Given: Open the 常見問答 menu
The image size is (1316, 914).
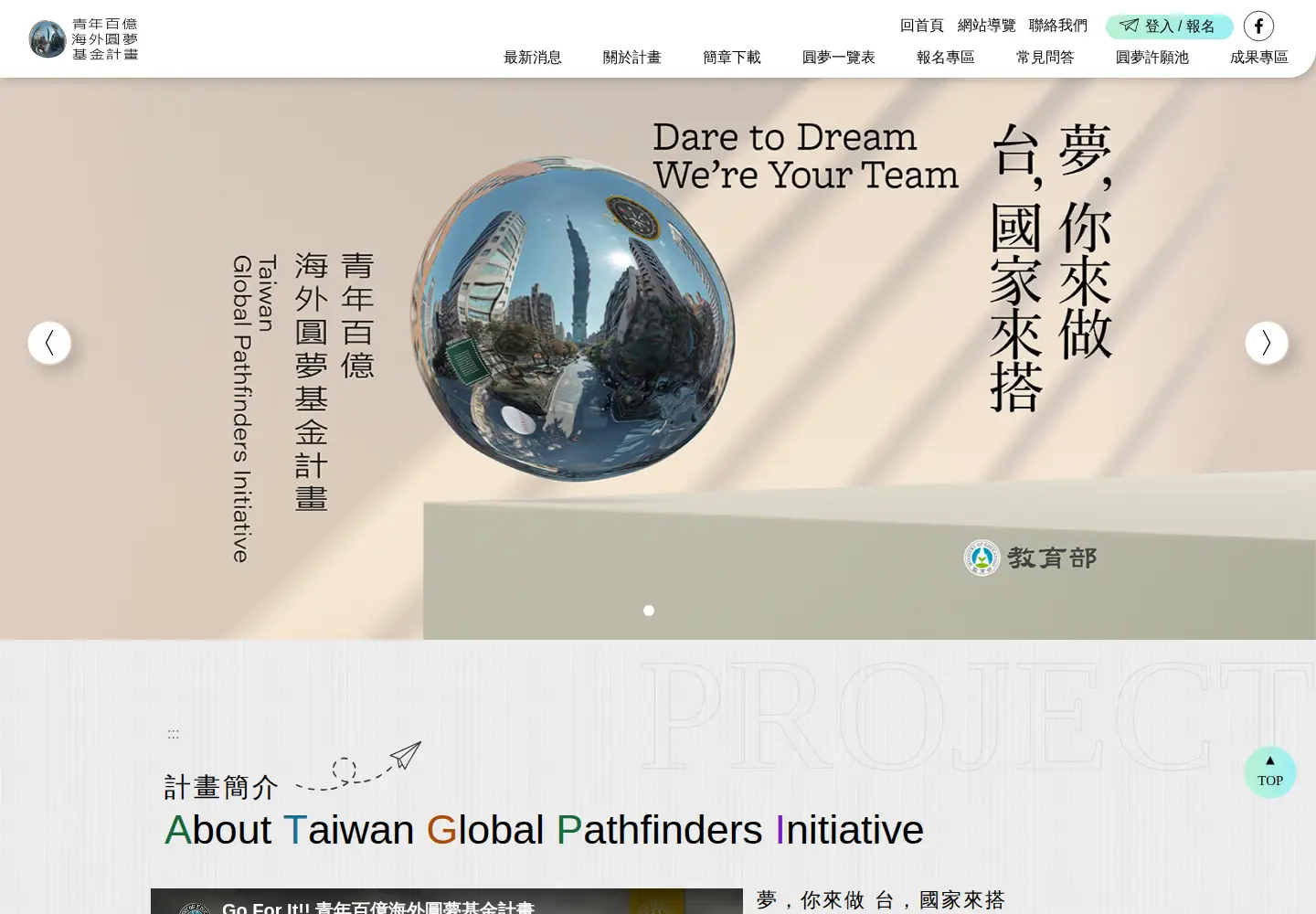Looking at the screenshot, I should [x=1045, y=58].
